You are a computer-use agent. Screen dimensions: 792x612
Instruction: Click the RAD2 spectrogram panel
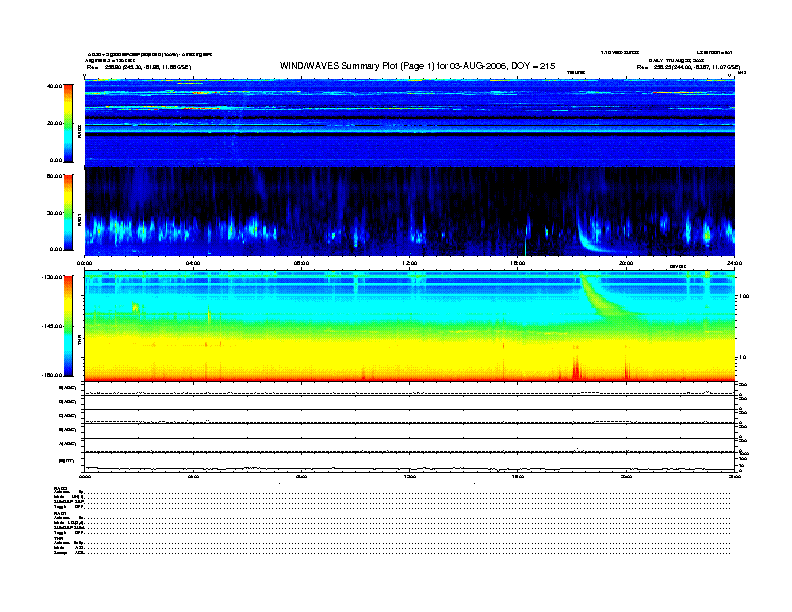coord(410,123)
